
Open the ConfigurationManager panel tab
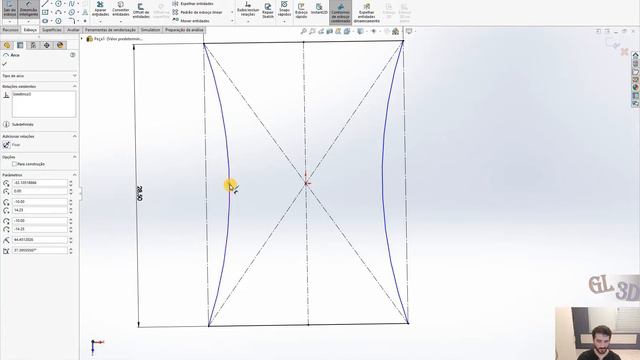(x=33, y=45)
